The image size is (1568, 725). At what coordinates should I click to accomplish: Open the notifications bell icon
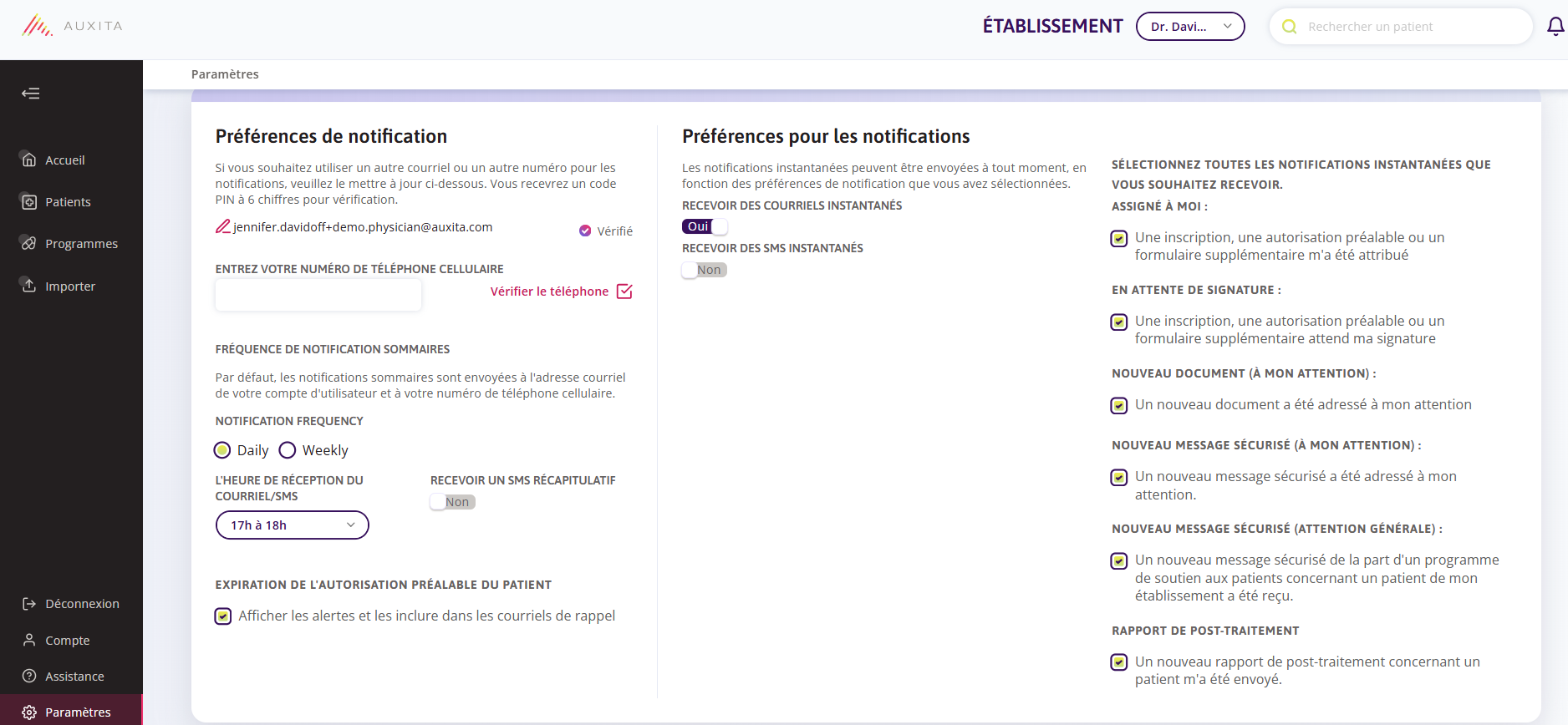(1555, 27)
